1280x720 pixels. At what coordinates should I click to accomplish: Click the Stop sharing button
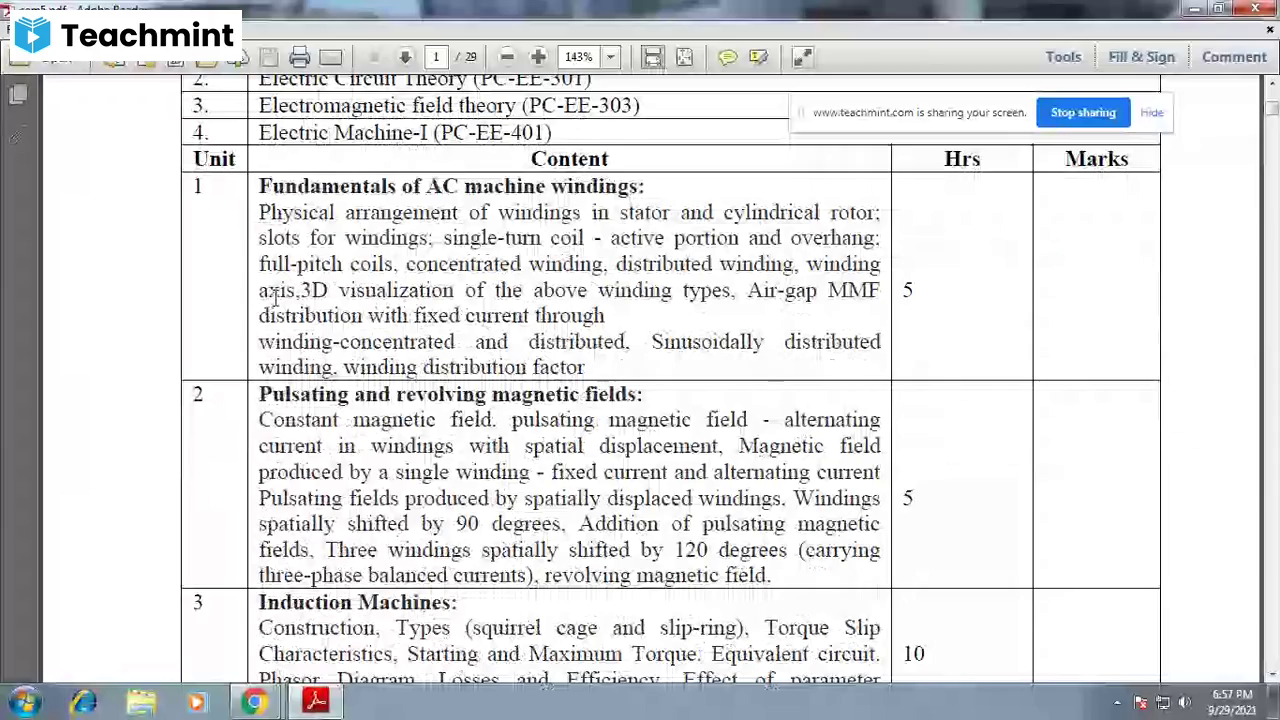click(x=1083, y=113)
